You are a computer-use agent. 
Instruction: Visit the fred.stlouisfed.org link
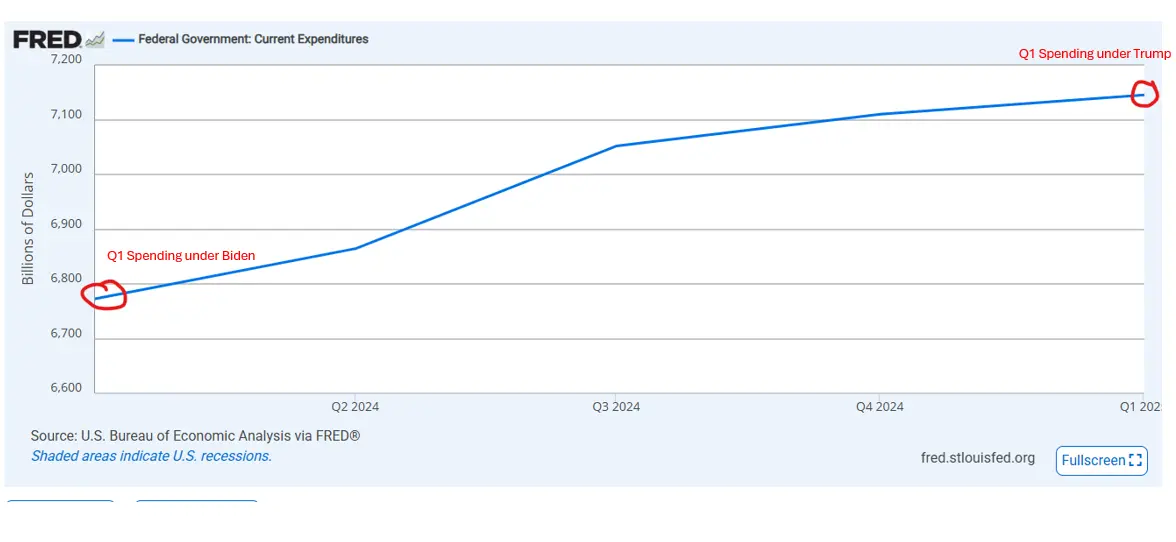coord(977,458)
